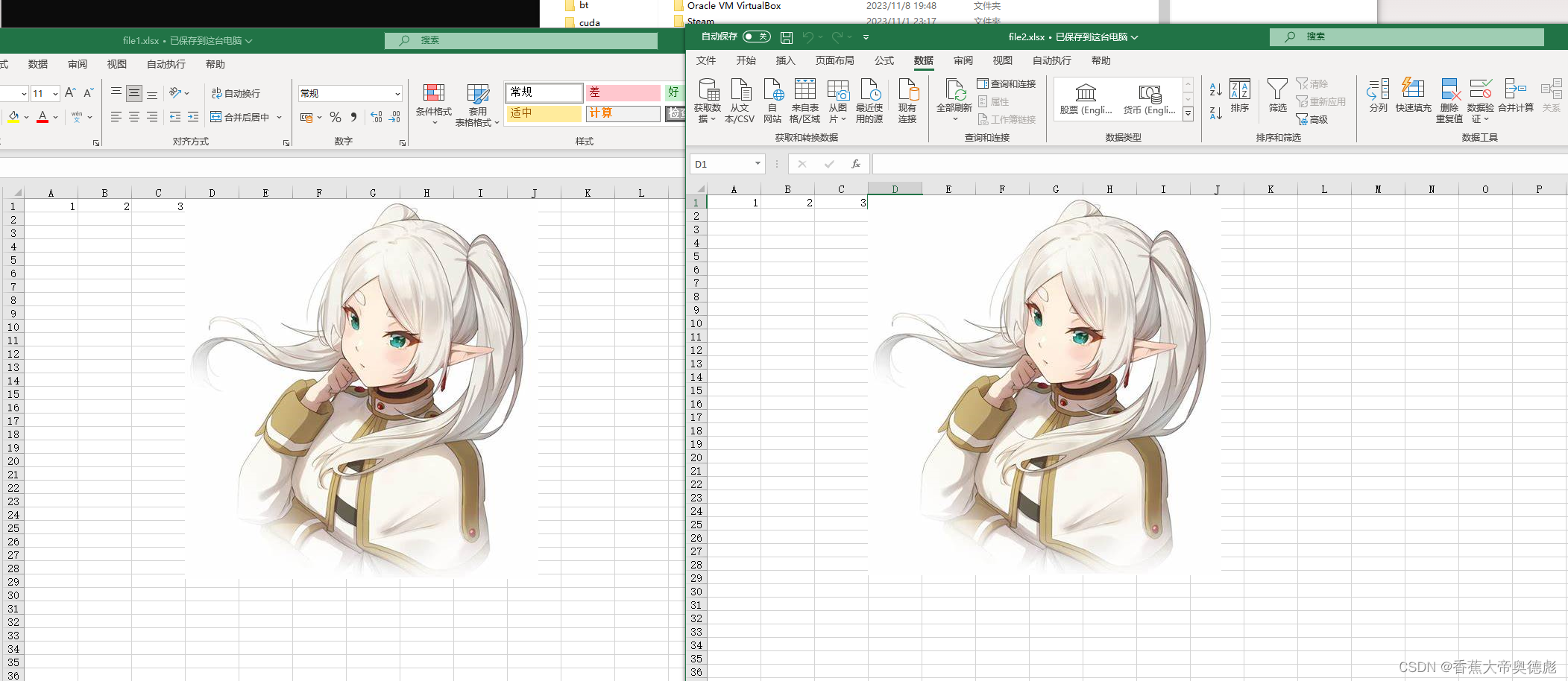Click the formula bar in file2
This screenshot has height=681, width=1568.
pos(1220,164)
